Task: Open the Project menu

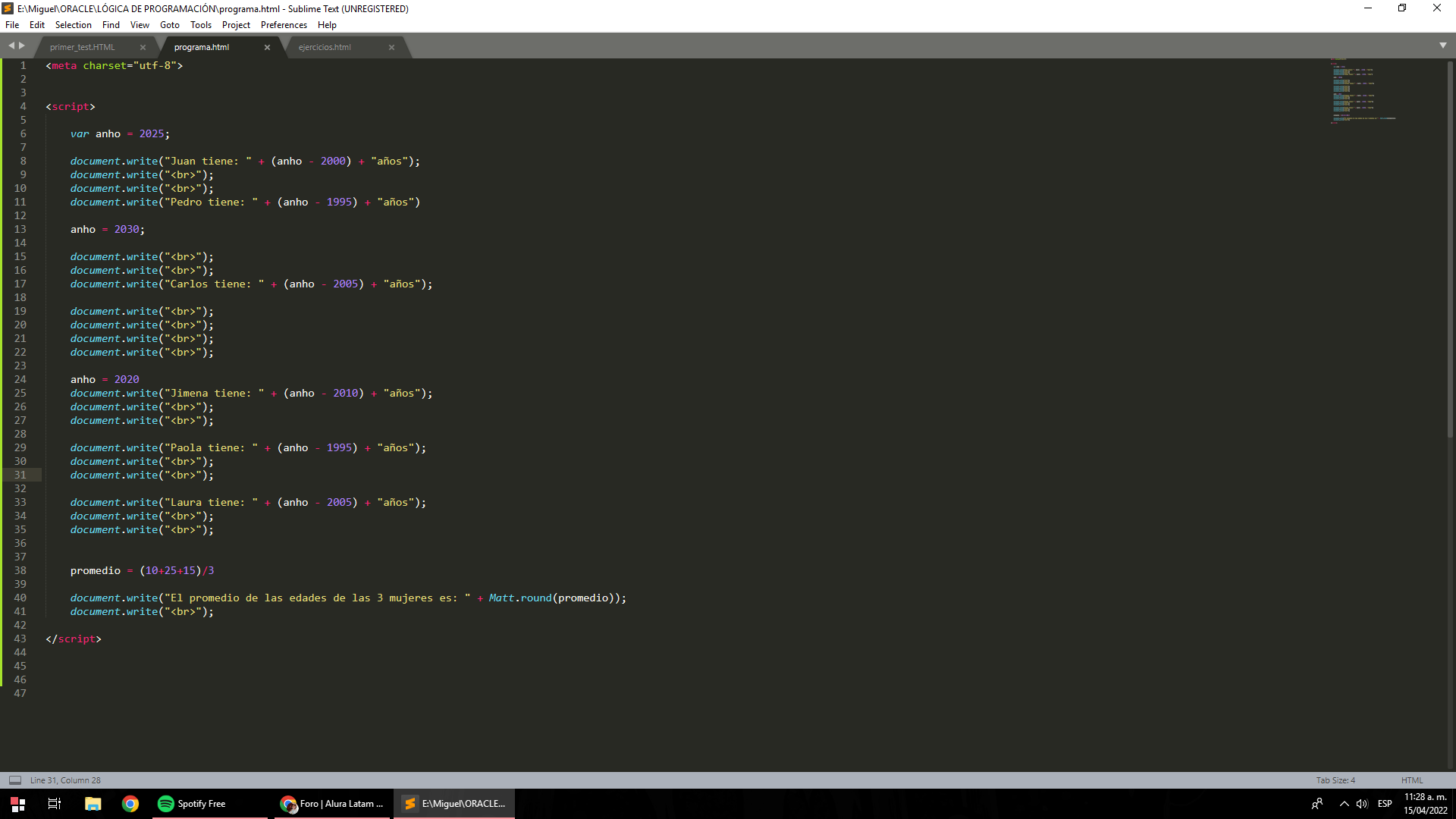Action: click(x=236, y=25)
